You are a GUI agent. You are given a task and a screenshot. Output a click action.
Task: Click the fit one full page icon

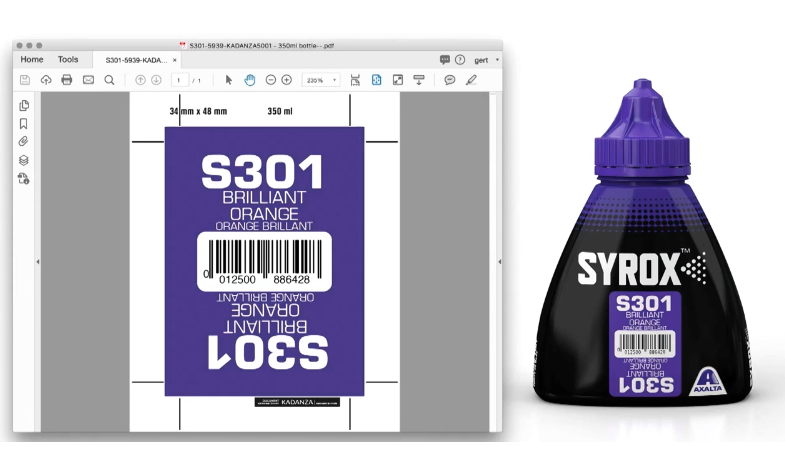[x=376, y=80]
